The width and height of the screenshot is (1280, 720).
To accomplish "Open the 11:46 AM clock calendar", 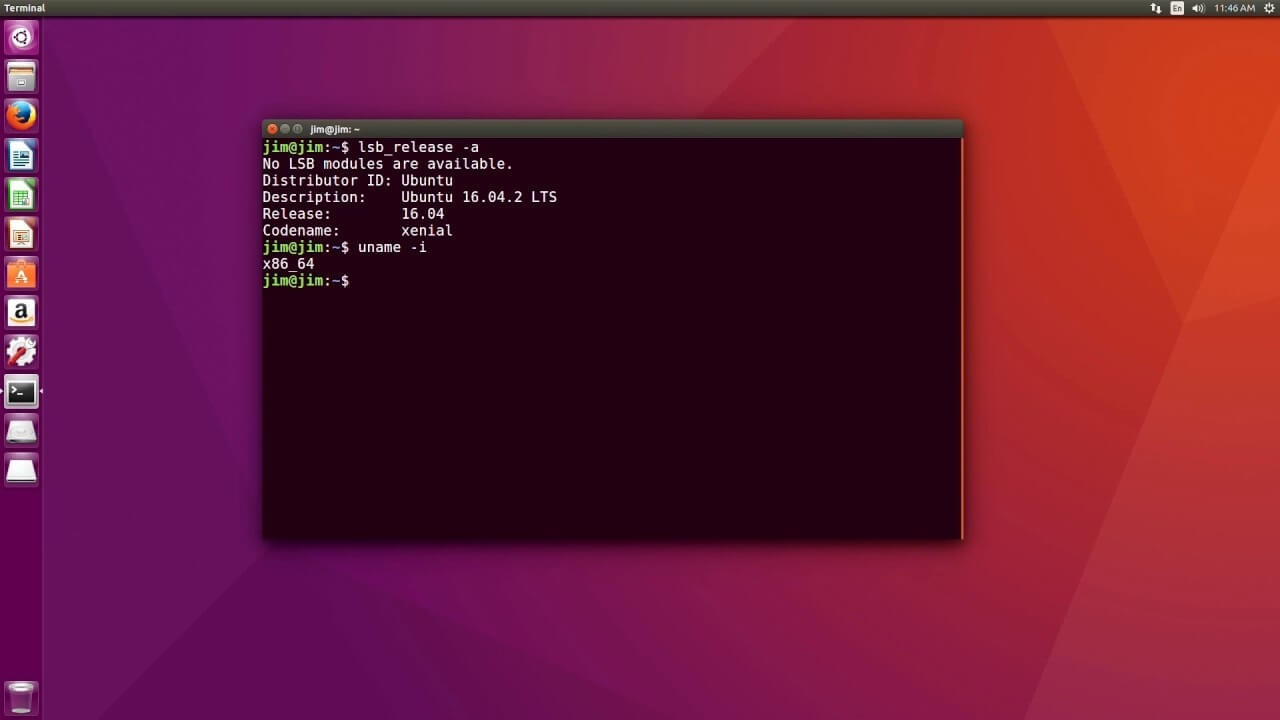I will click(1234, 8).
